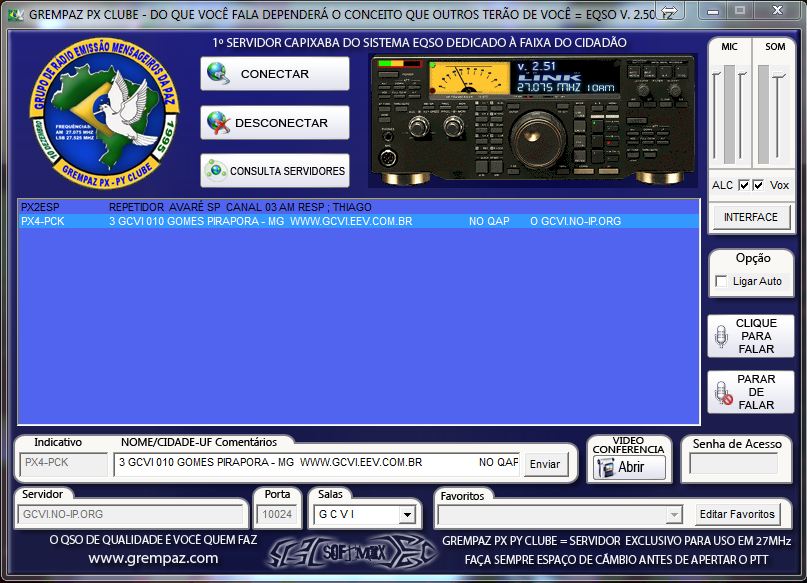Click the radio transceiver image

532,120
